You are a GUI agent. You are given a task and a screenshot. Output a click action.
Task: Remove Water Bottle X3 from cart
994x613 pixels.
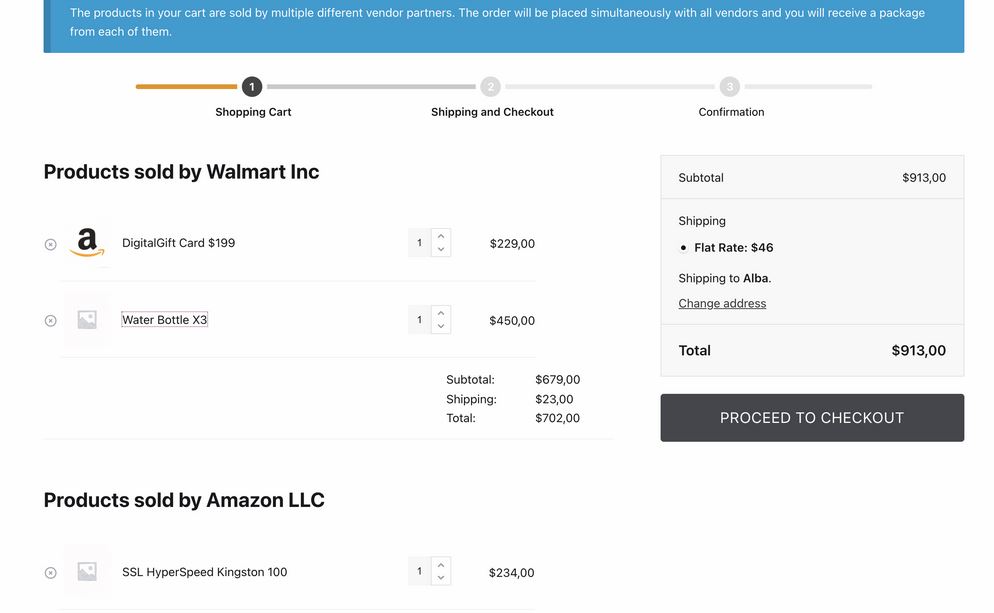(51, 321)
